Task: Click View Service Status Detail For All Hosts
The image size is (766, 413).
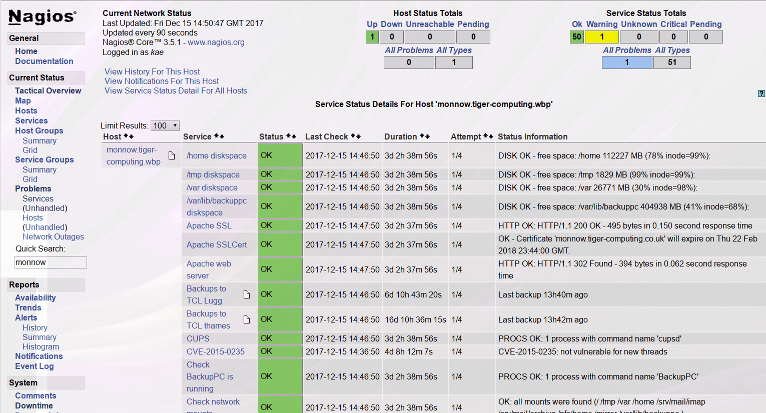Action: click(x=176, y=90)
